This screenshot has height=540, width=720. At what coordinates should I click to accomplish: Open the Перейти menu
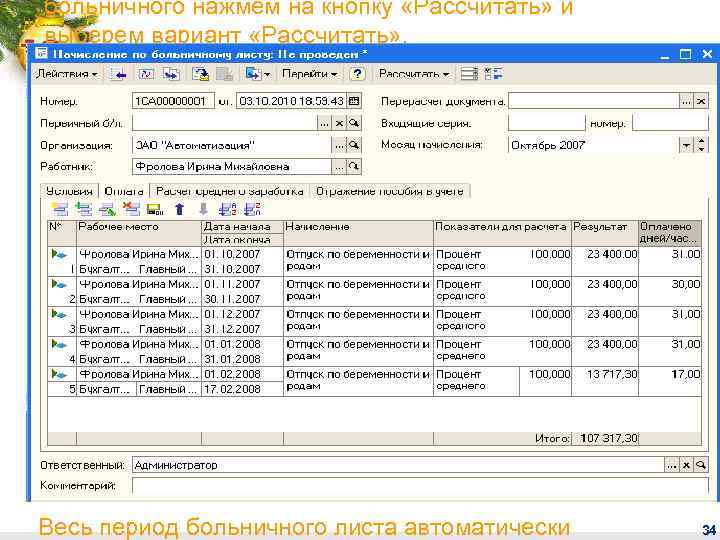point(309,73)
